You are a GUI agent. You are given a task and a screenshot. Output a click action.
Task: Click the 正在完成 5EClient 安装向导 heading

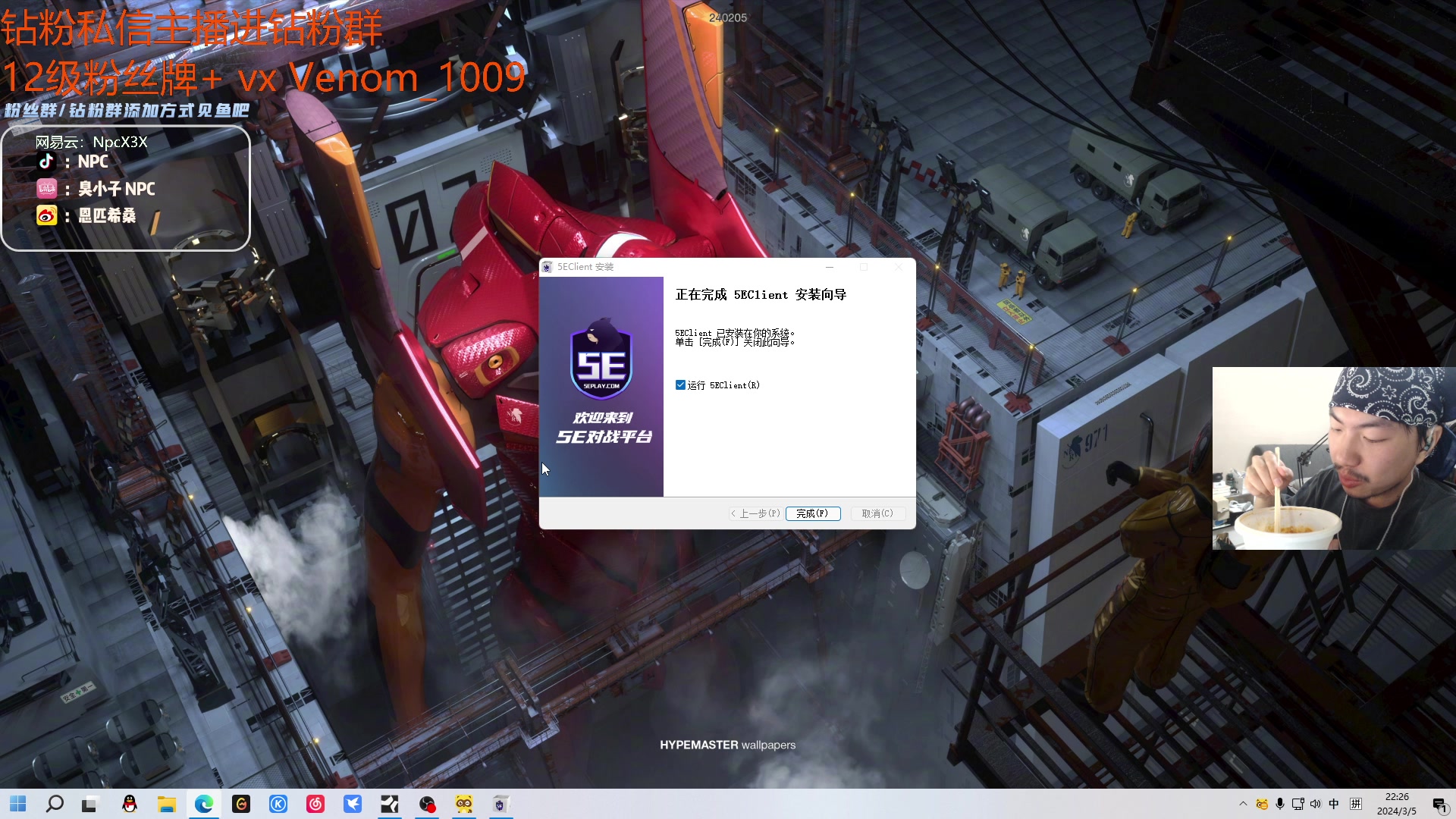pyautogui.click(x=761, y=294)
